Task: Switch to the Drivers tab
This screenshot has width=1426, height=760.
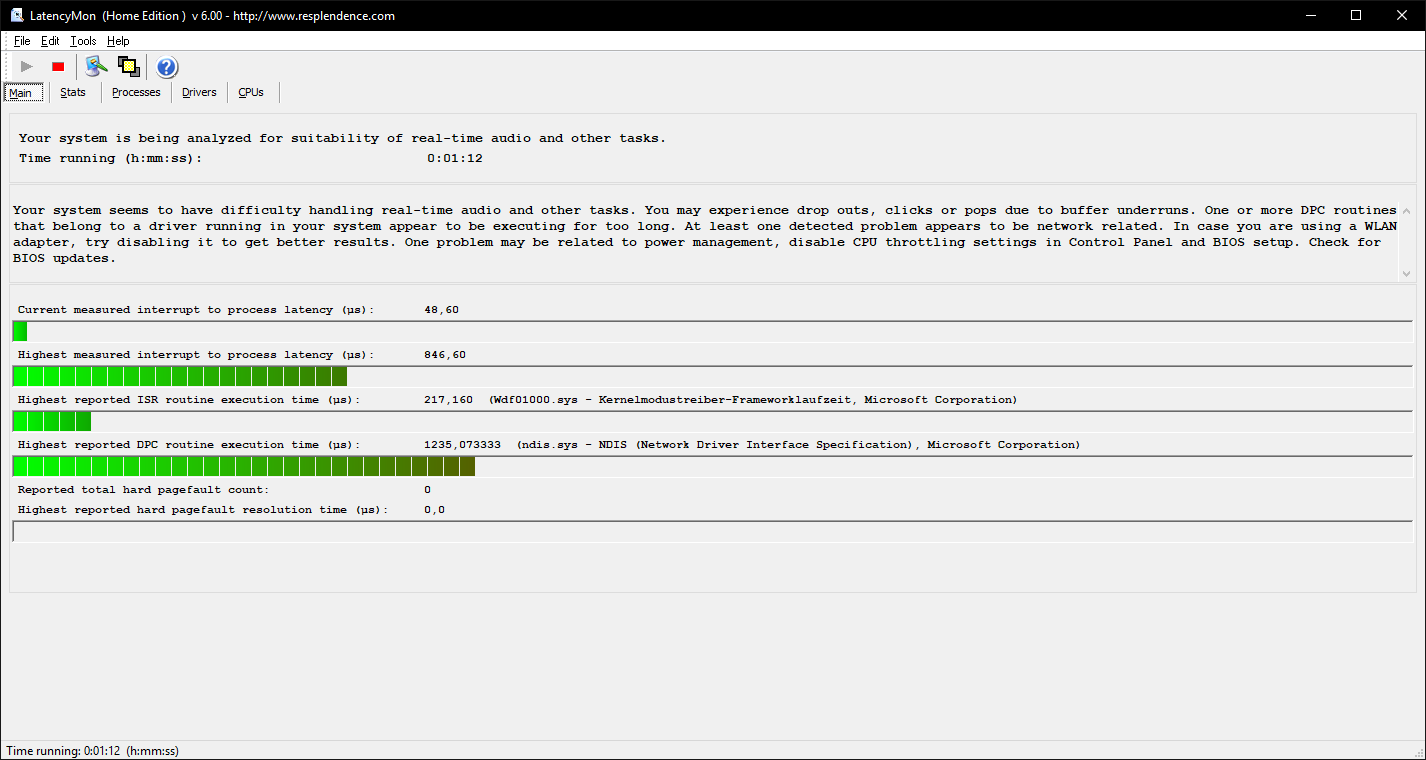Action: [199, 92]
